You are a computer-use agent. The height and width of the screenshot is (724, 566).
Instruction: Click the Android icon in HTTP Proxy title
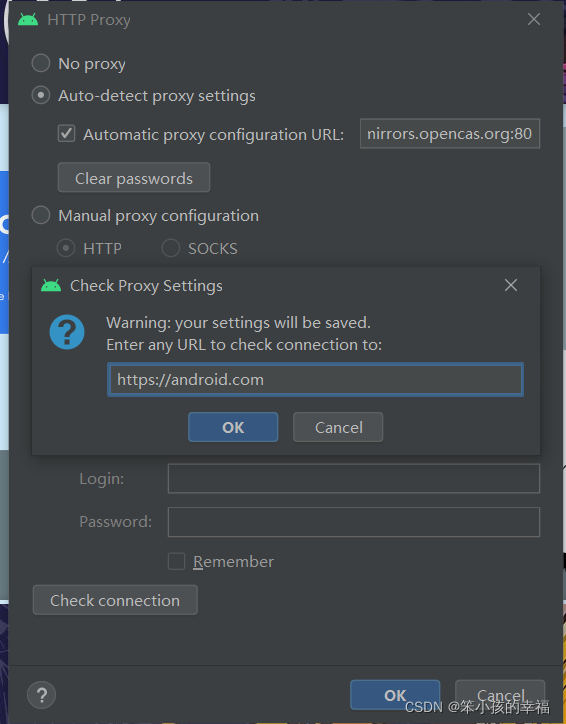point(28,20)
